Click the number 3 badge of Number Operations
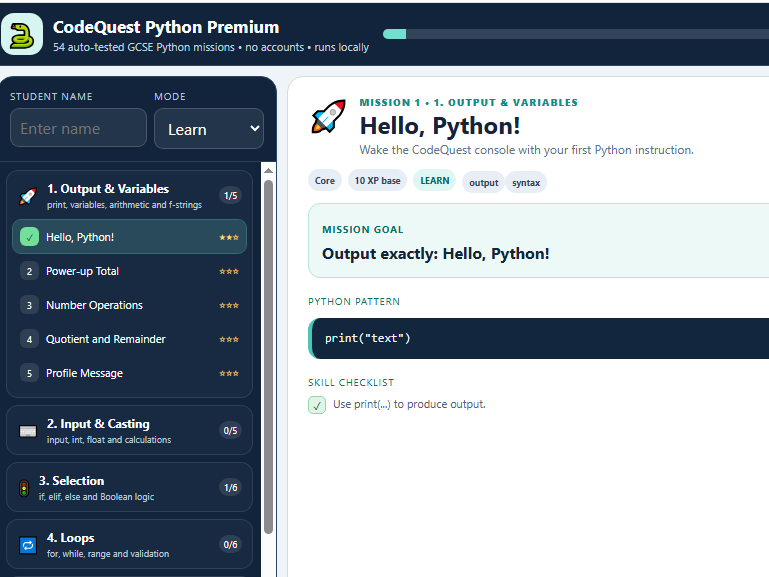 pos(29,305)
